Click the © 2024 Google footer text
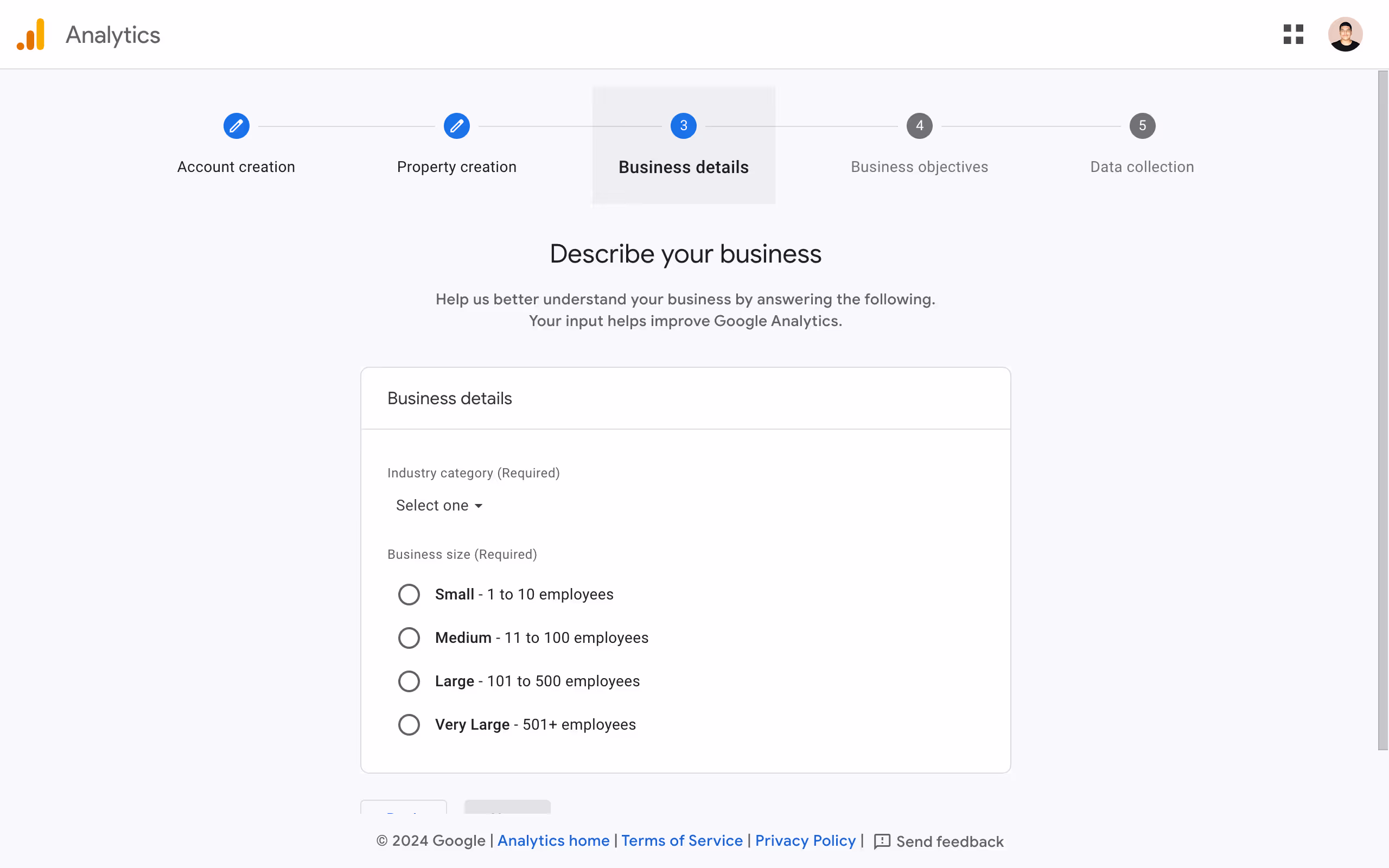Image resolution: width=1389 pixels, height=868 pixels. click(430, 840)
